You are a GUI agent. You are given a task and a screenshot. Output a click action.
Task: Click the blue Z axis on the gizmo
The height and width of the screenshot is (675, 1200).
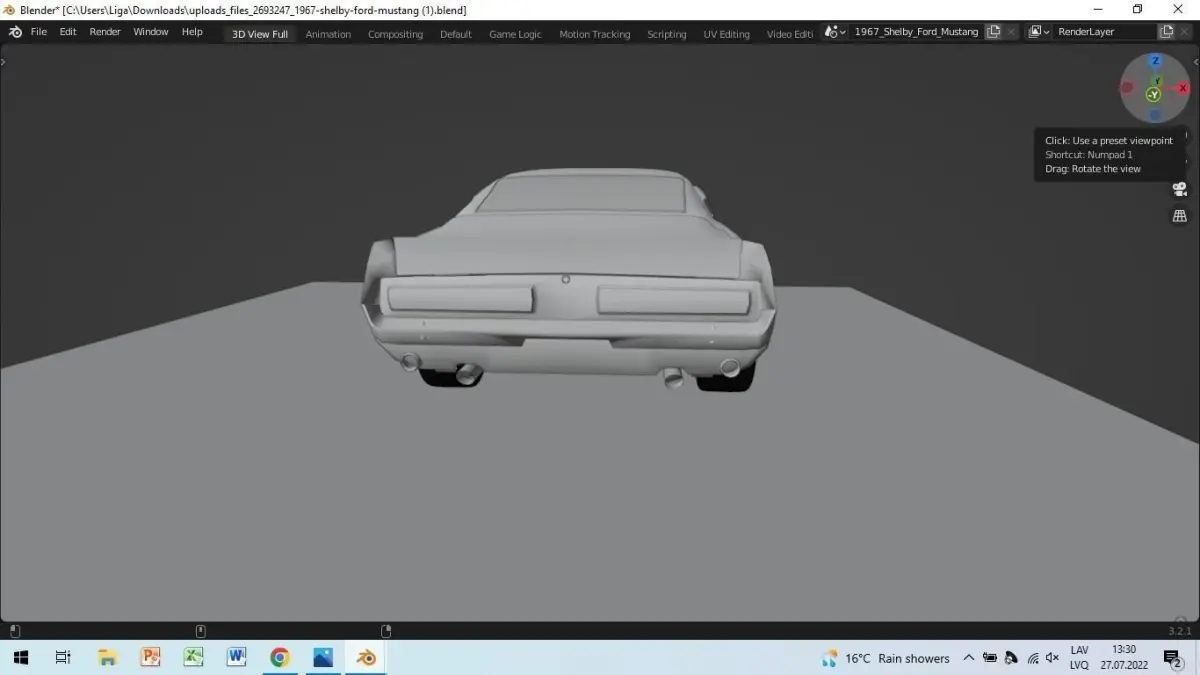(1155, 62)
